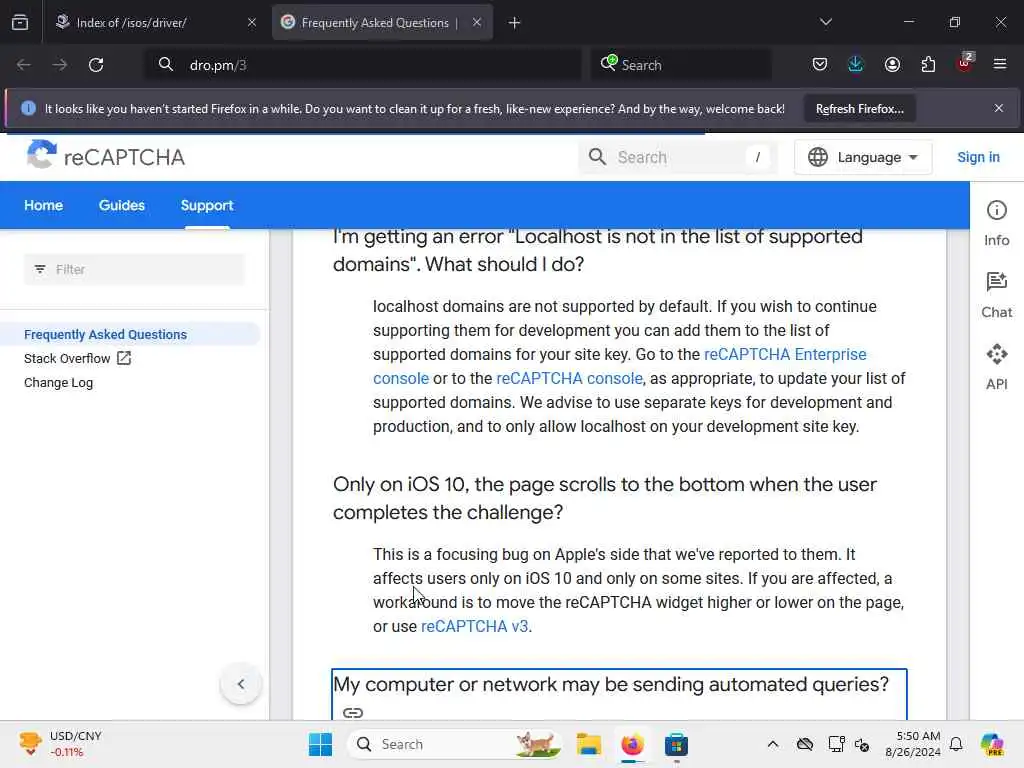Open the notifications bell icon

coord(956,744)
